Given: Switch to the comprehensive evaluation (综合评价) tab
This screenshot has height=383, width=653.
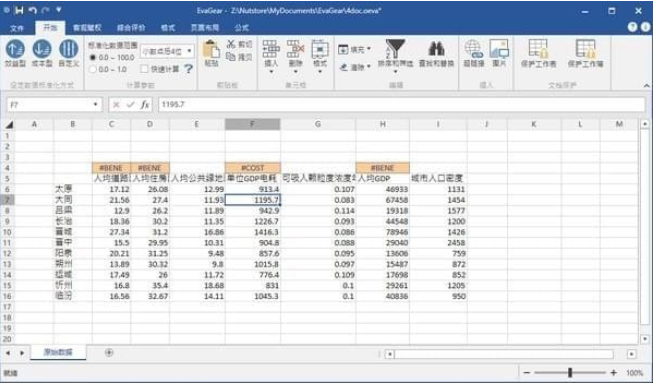Looking at the screenshot, I should (x=131, y=28).
